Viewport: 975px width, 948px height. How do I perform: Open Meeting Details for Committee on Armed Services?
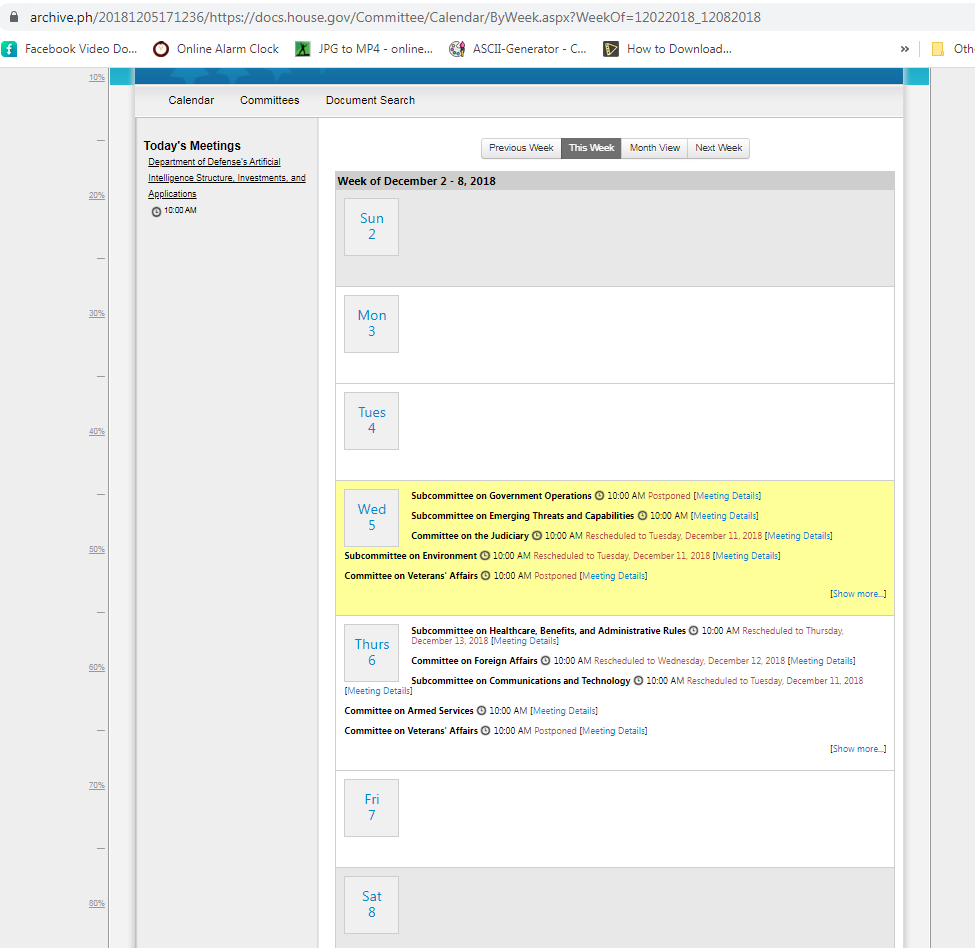(x=564, y=711)
